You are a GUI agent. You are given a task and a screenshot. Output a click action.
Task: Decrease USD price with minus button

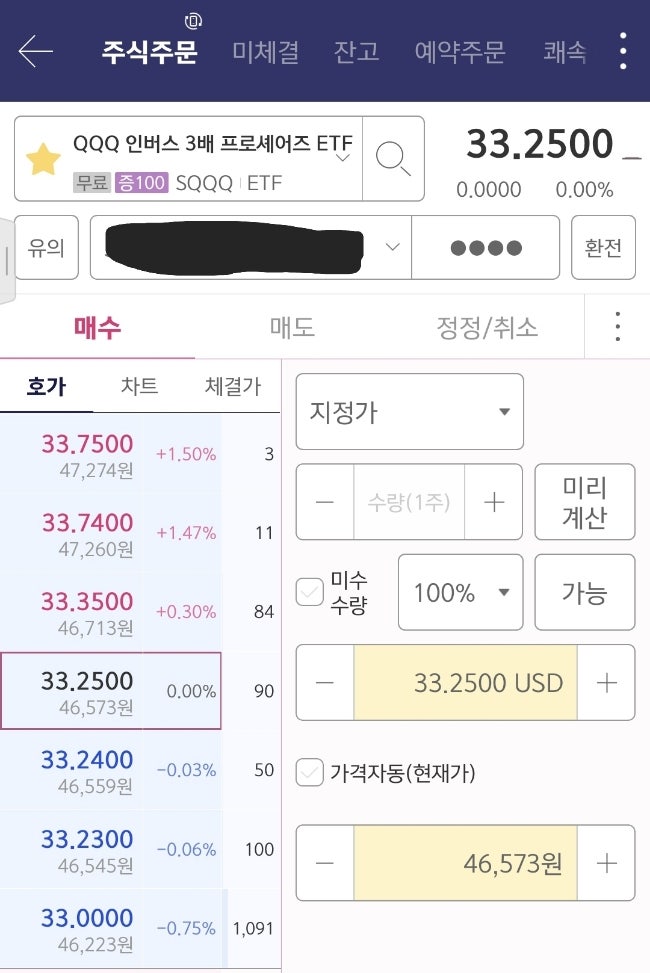[x=325, y=683]
